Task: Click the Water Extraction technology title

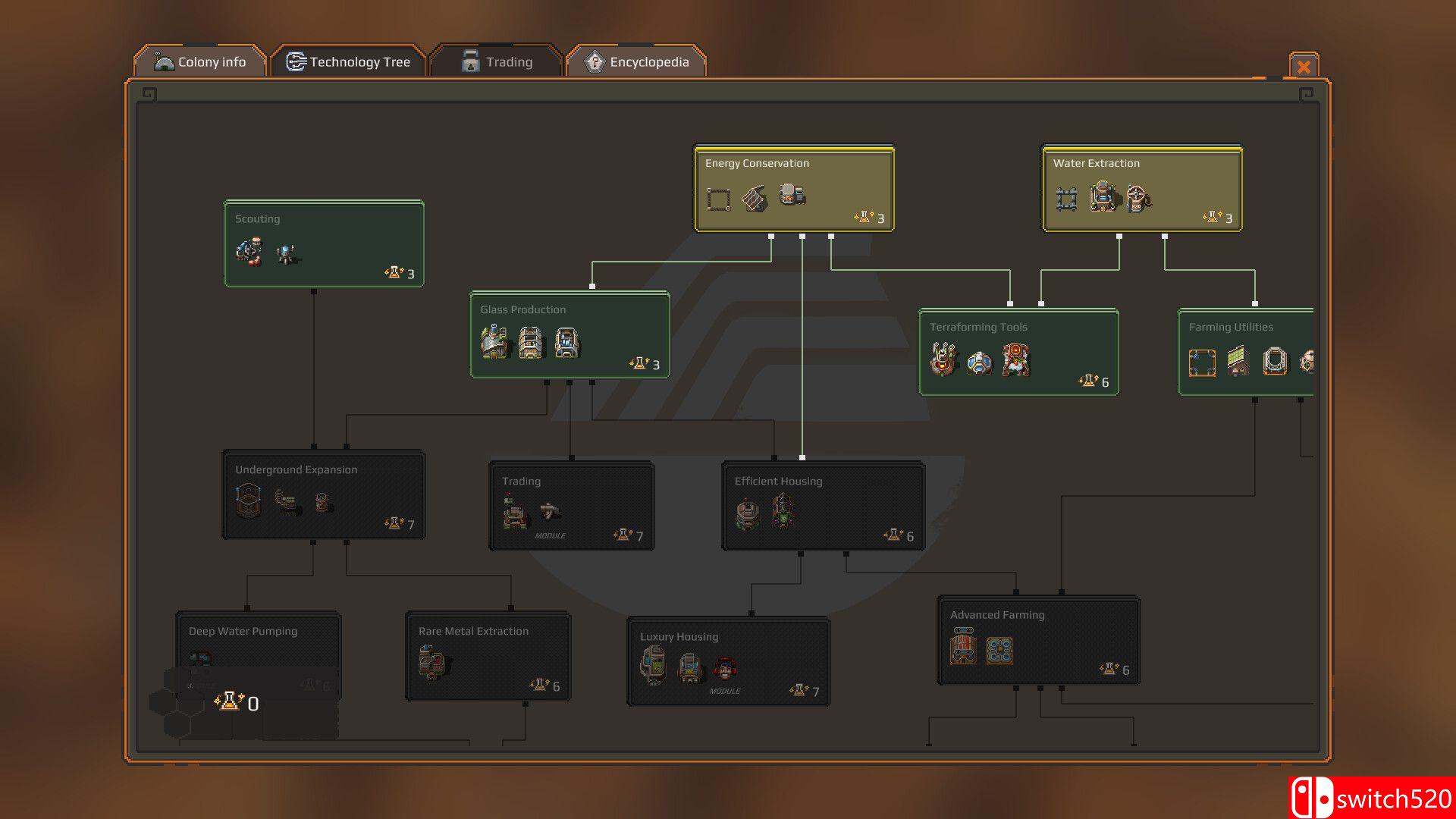Action: pos(1096,163)
